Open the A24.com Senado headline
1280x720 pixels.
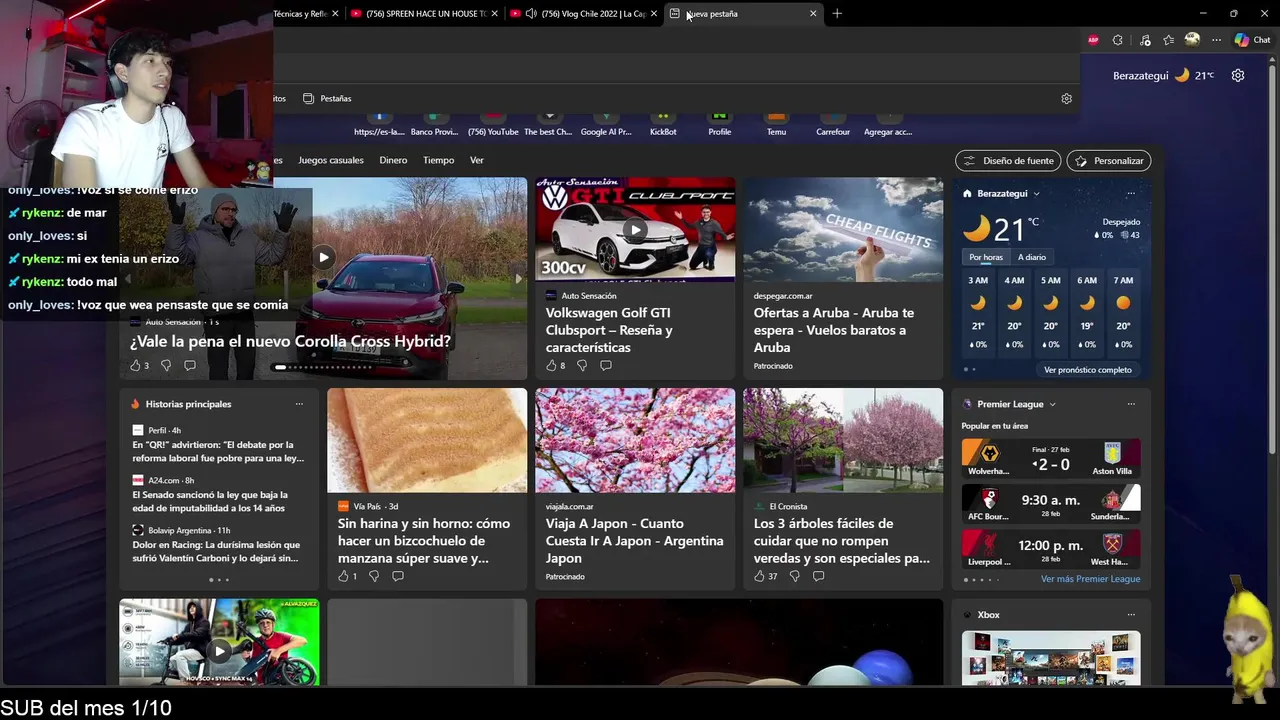(210, 501)
